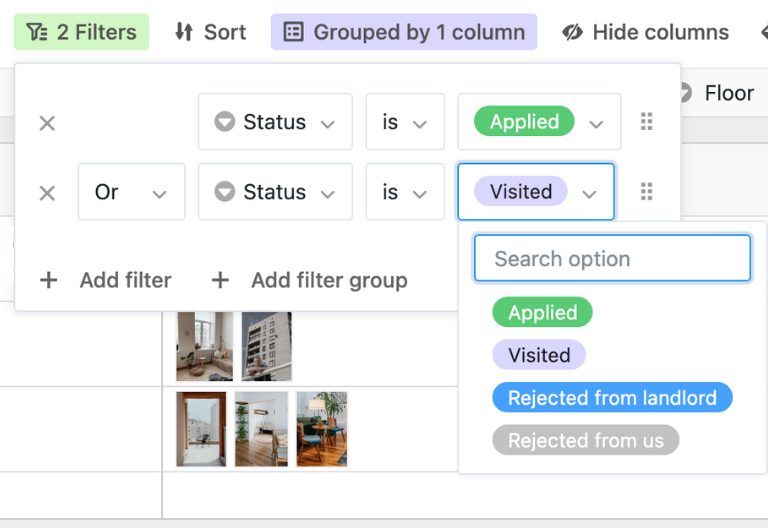Open the hallway with plant photo thumbnail
Viewport: 768px width, 528px height.
(x=262, y=429)
